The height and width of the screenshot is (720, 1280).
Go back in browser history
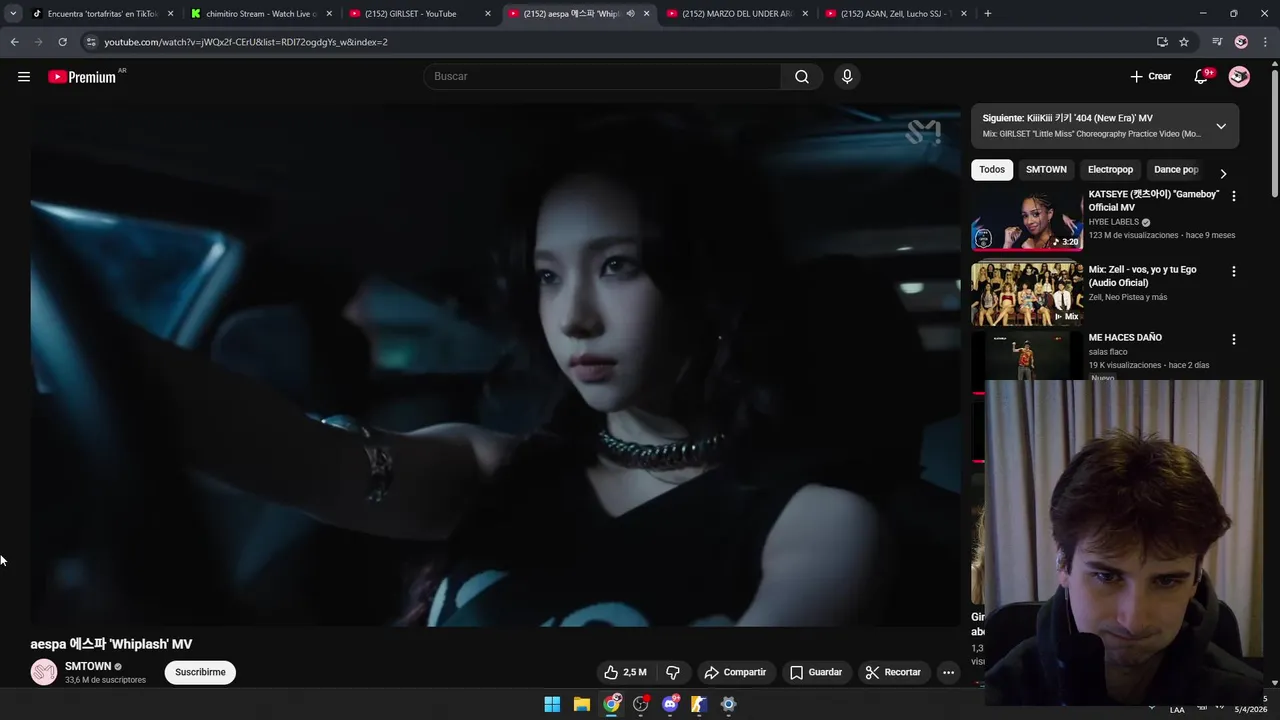coord(14,42)
